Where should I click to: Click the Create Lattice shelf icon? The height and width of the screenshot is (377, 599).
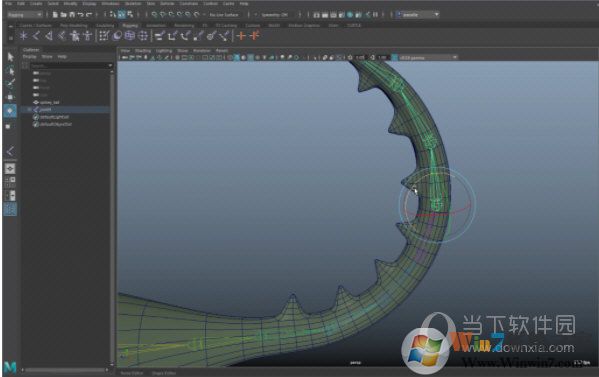pyautogui.click(x=130, y=36)
